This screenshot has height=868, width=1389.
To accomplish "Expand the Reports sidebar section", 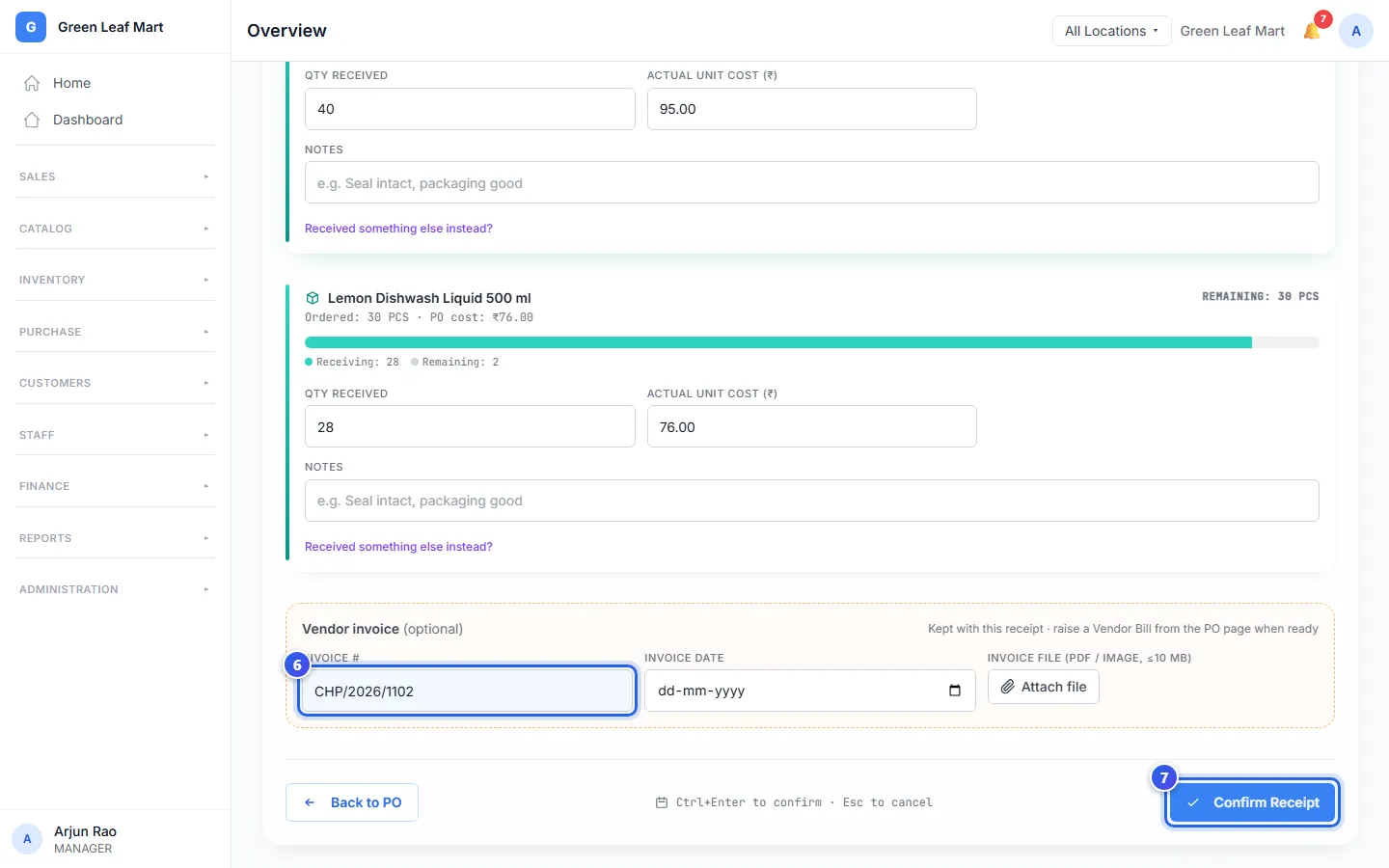I will (115, 538).
